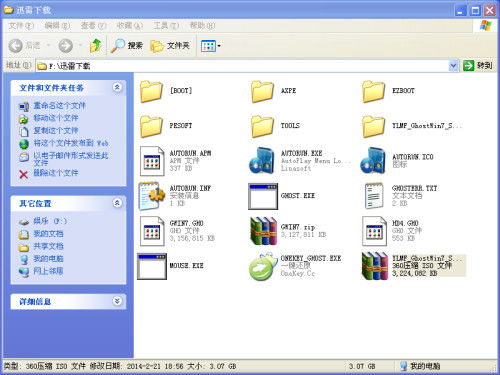Select the HD4.GHO file icon
Image resolution: width=500 pixels, height=375 pixels.
[x=374, y=231]
